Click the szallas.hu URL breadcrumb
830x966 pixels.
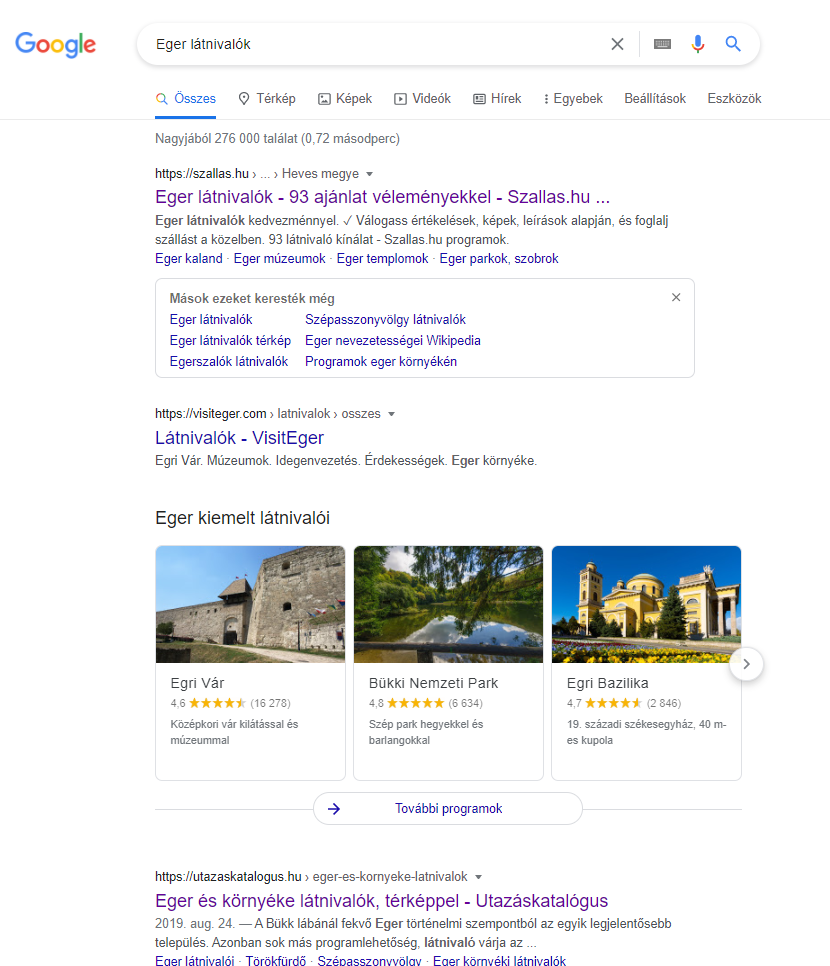pyautogui.click(x=257, y=174)
